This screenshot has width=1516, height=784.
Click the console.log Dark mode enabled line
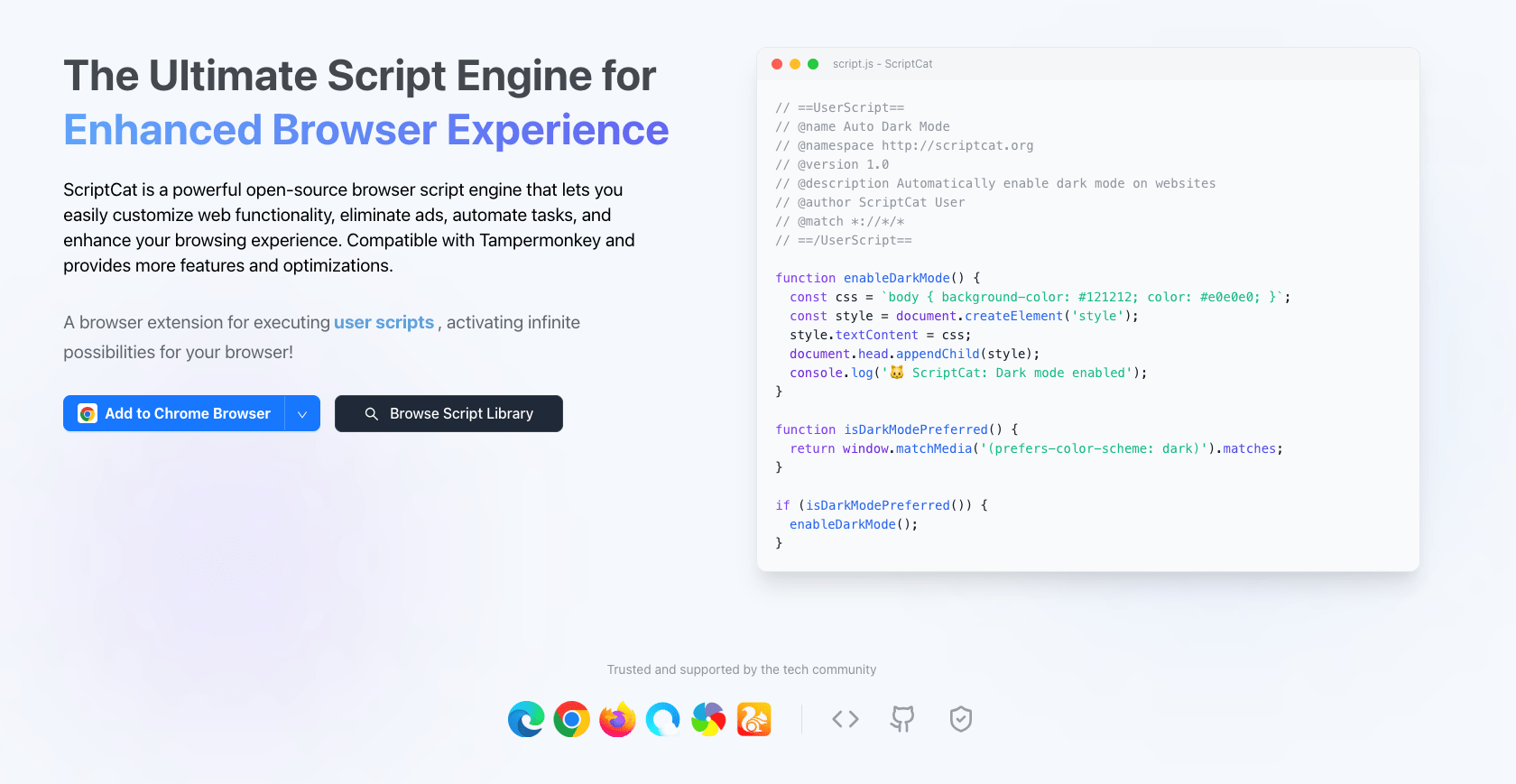[969, 373]
